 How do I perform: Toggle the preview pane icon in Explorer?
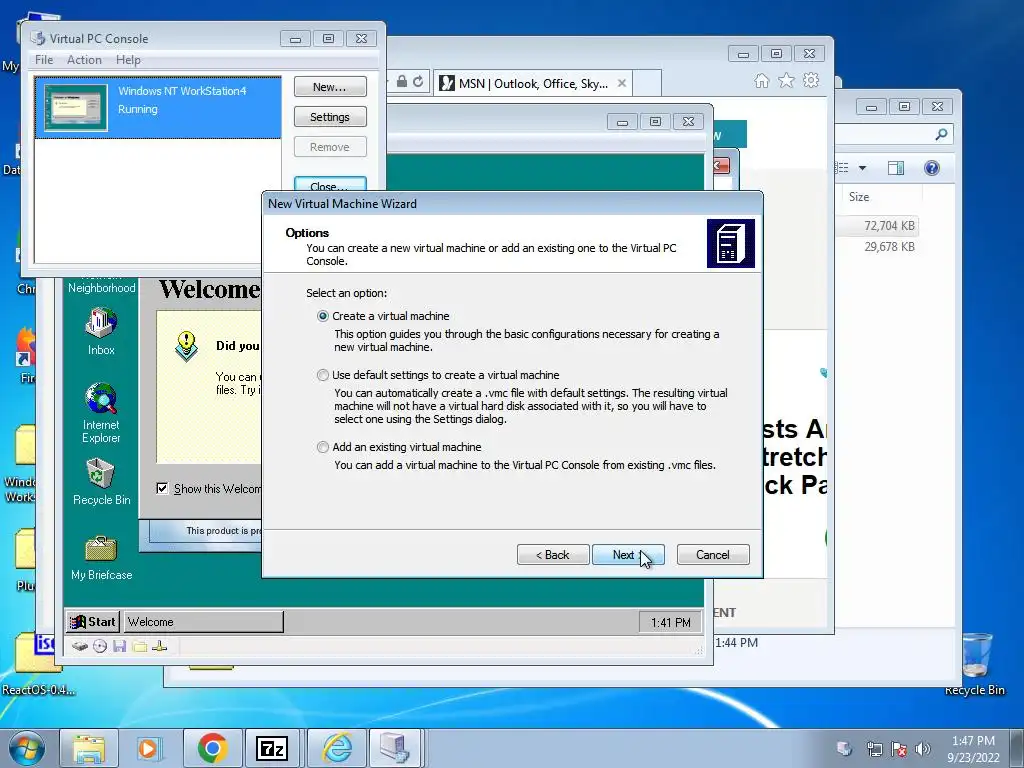[x=896, y=168]
